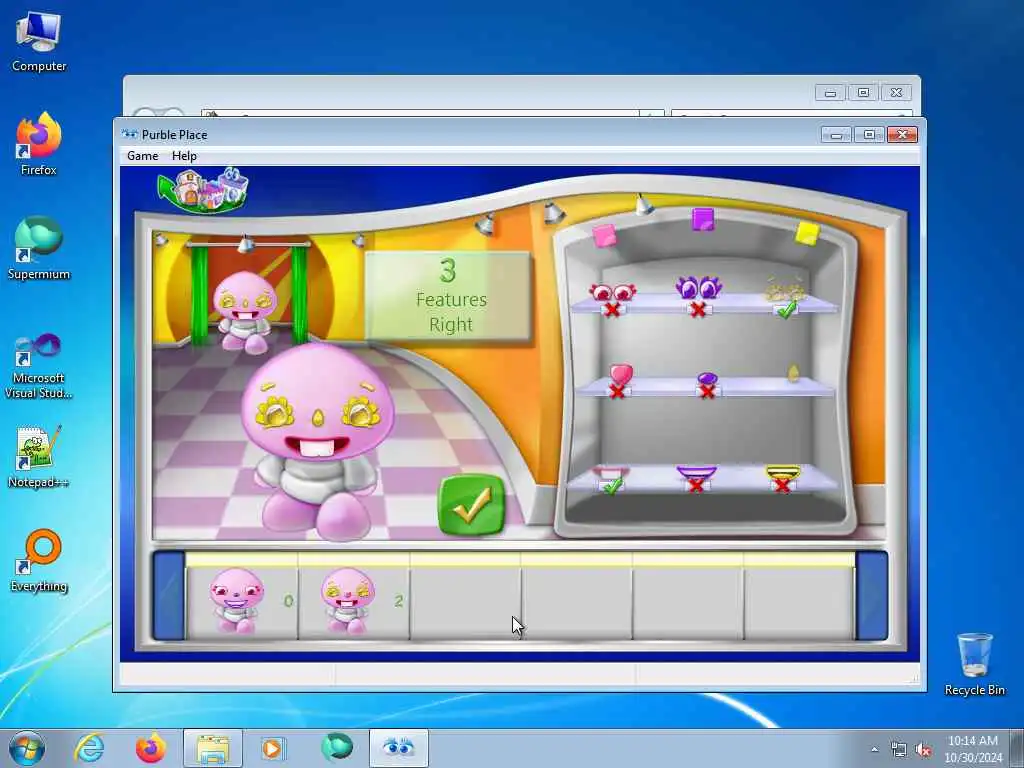Close the Purble Place window
Viewport: 1024px width, 768px height.
[902, 135]
